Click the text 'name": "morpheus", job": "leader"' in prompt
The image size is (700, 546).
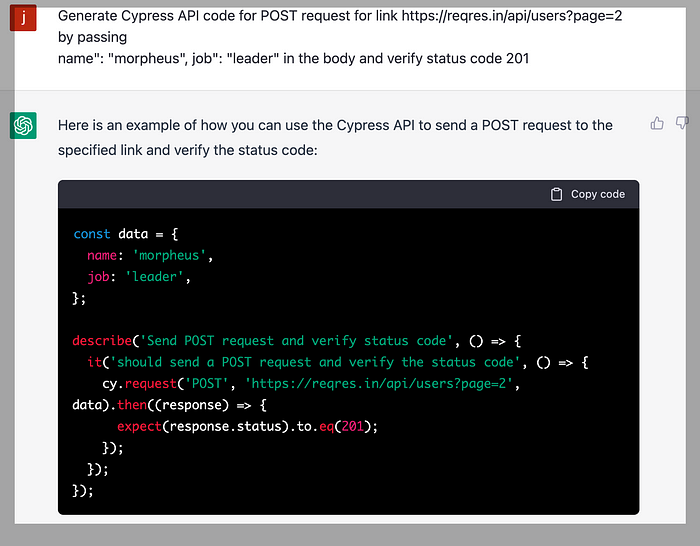coord(168,58)
